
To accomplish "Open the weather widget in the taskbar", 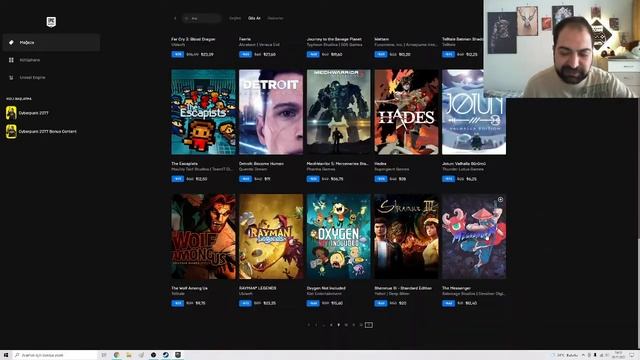I will point(565,355).
